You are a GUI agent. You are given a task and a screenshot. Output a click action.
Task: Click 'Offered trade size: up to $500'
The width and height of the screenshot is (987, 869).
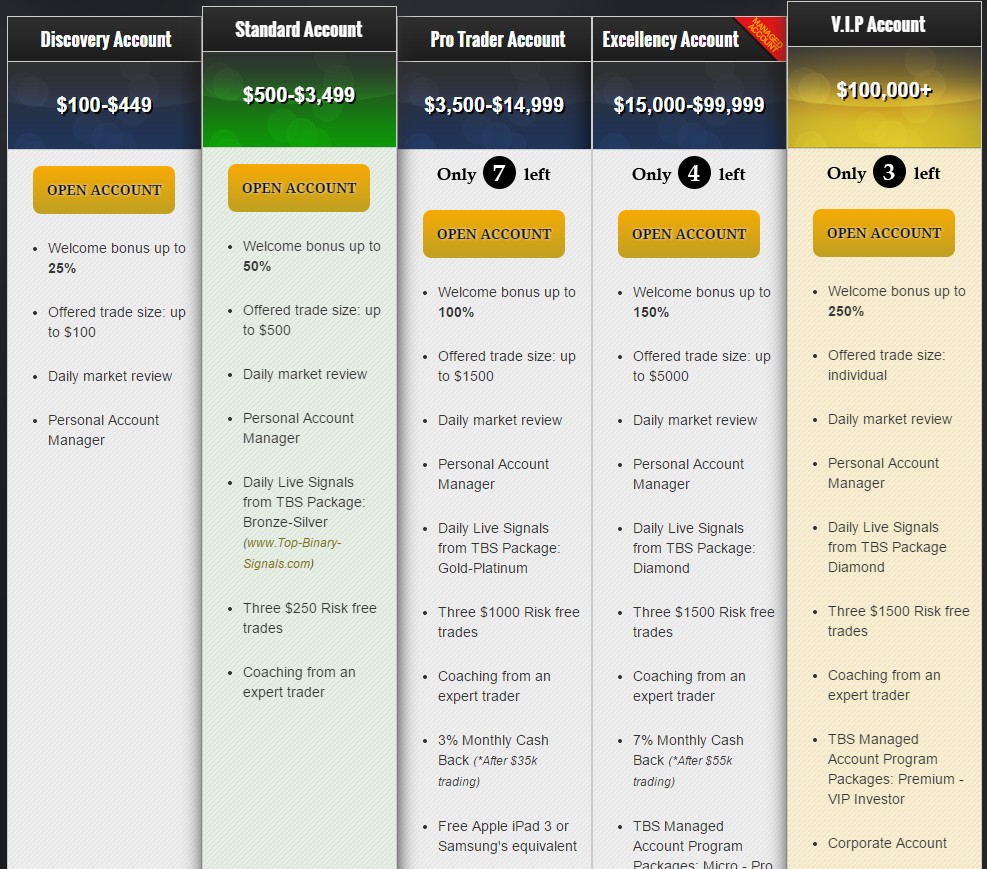[312, 320]
